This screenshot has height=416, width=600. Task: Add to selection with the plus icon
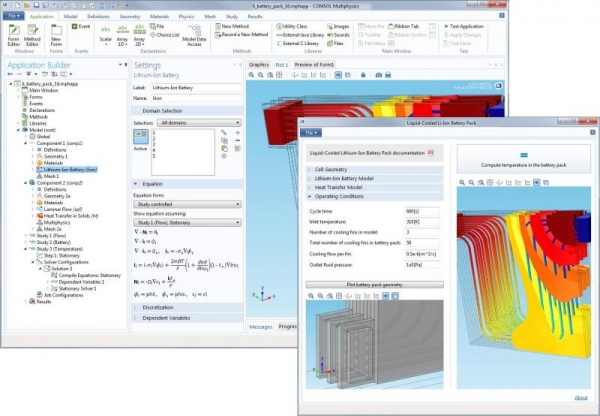pos(238,132)
